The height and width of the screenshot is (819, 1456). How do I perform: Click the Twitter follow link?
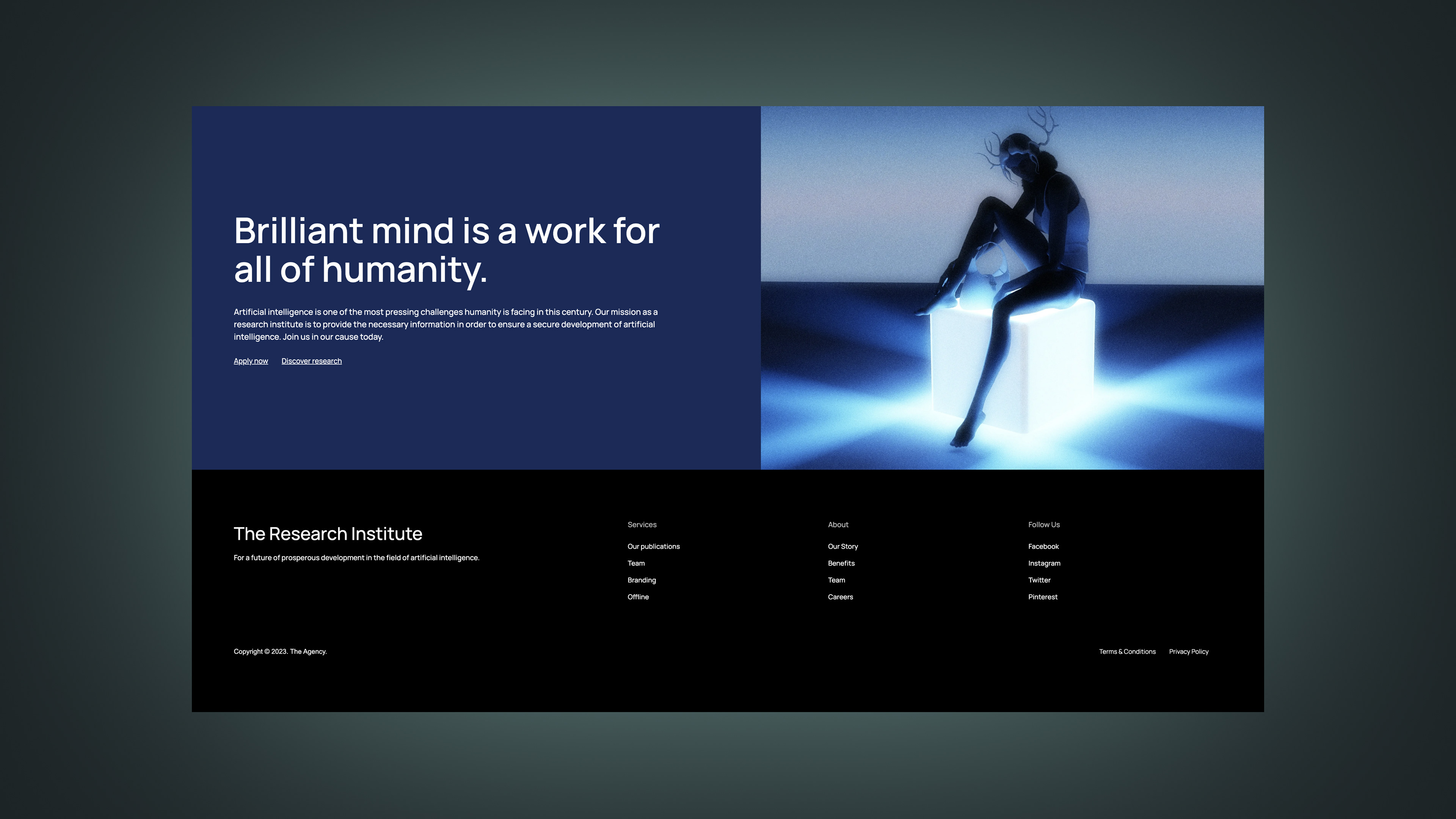pos(1039,581)
